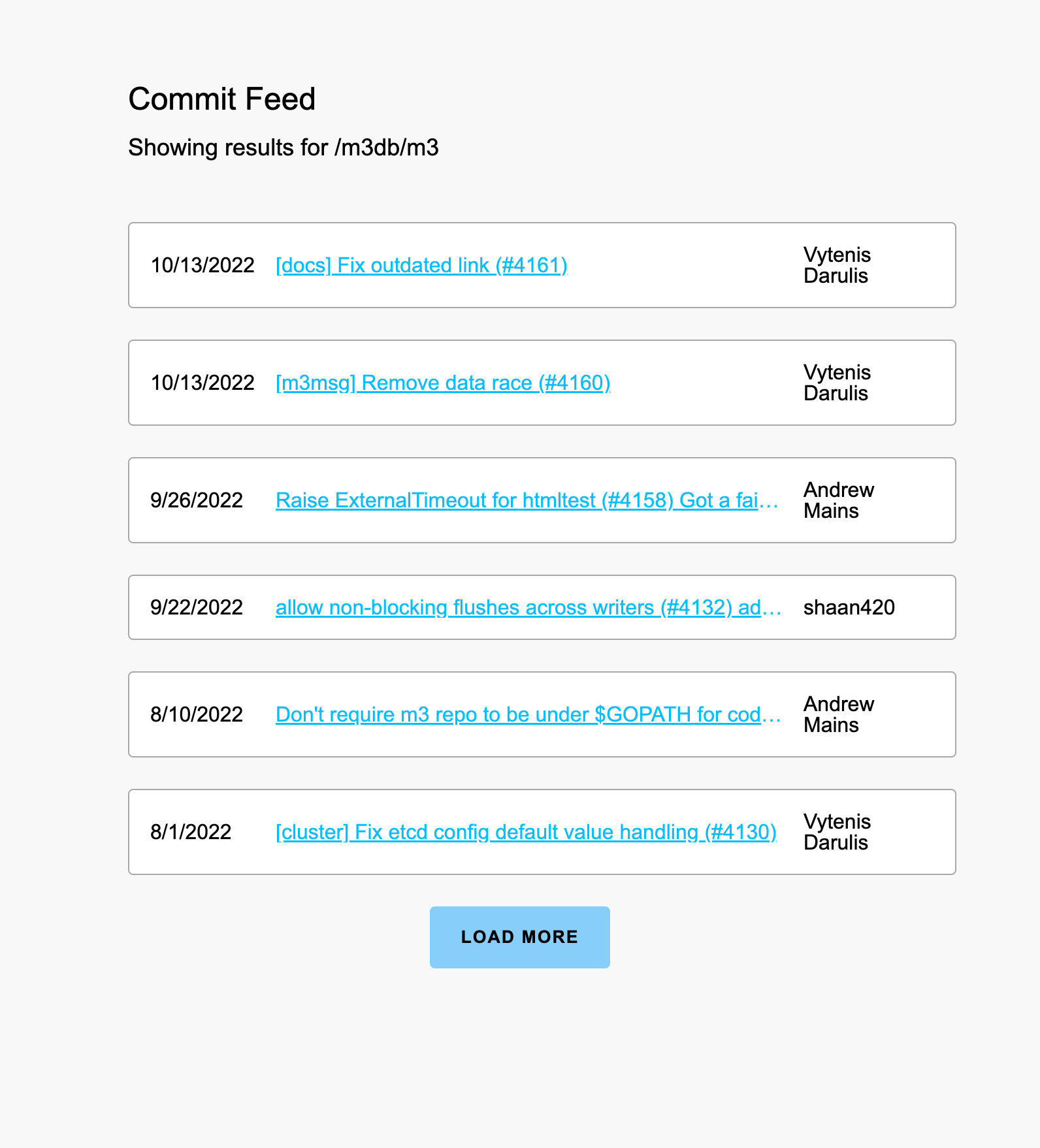Click the LOAD MORE button

520,937
